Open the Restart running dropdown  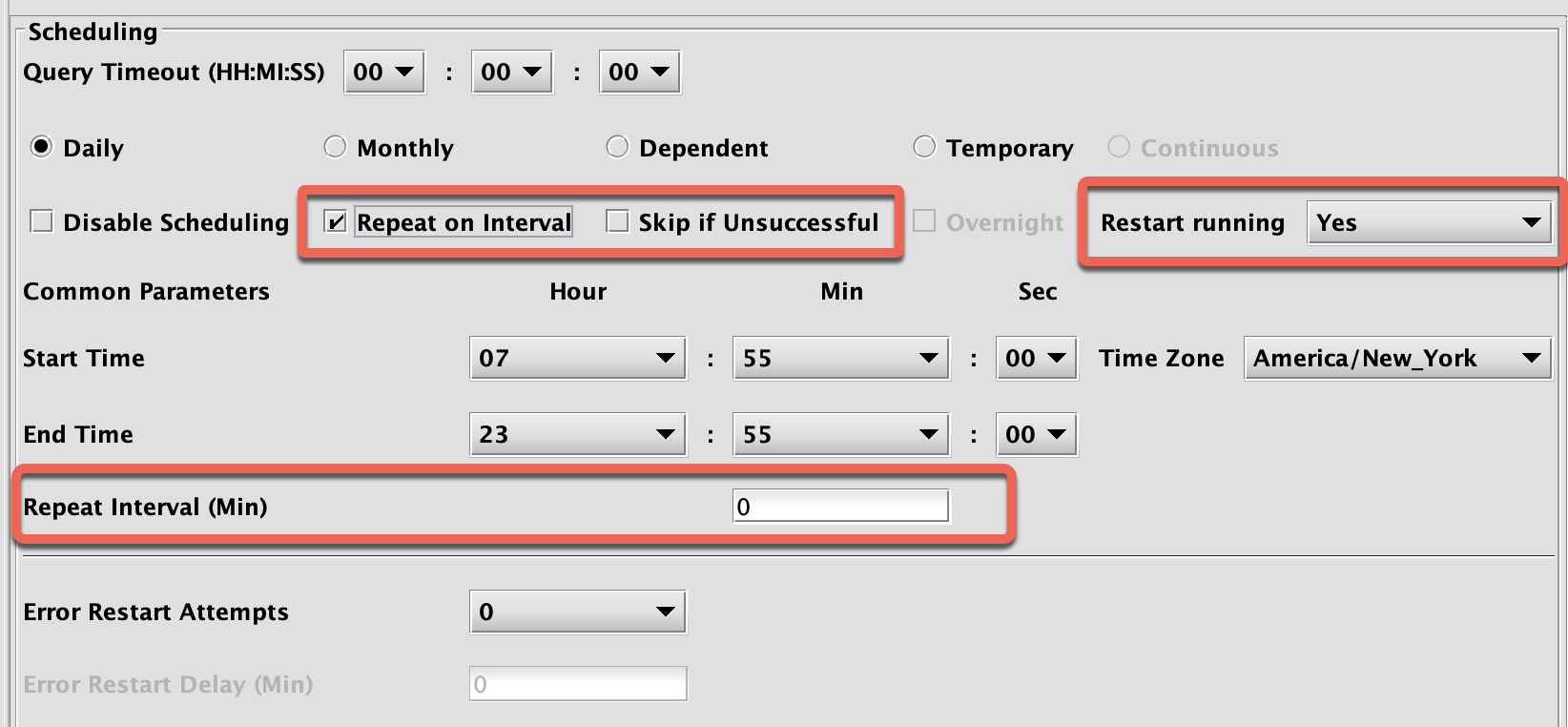(1428, 222)
